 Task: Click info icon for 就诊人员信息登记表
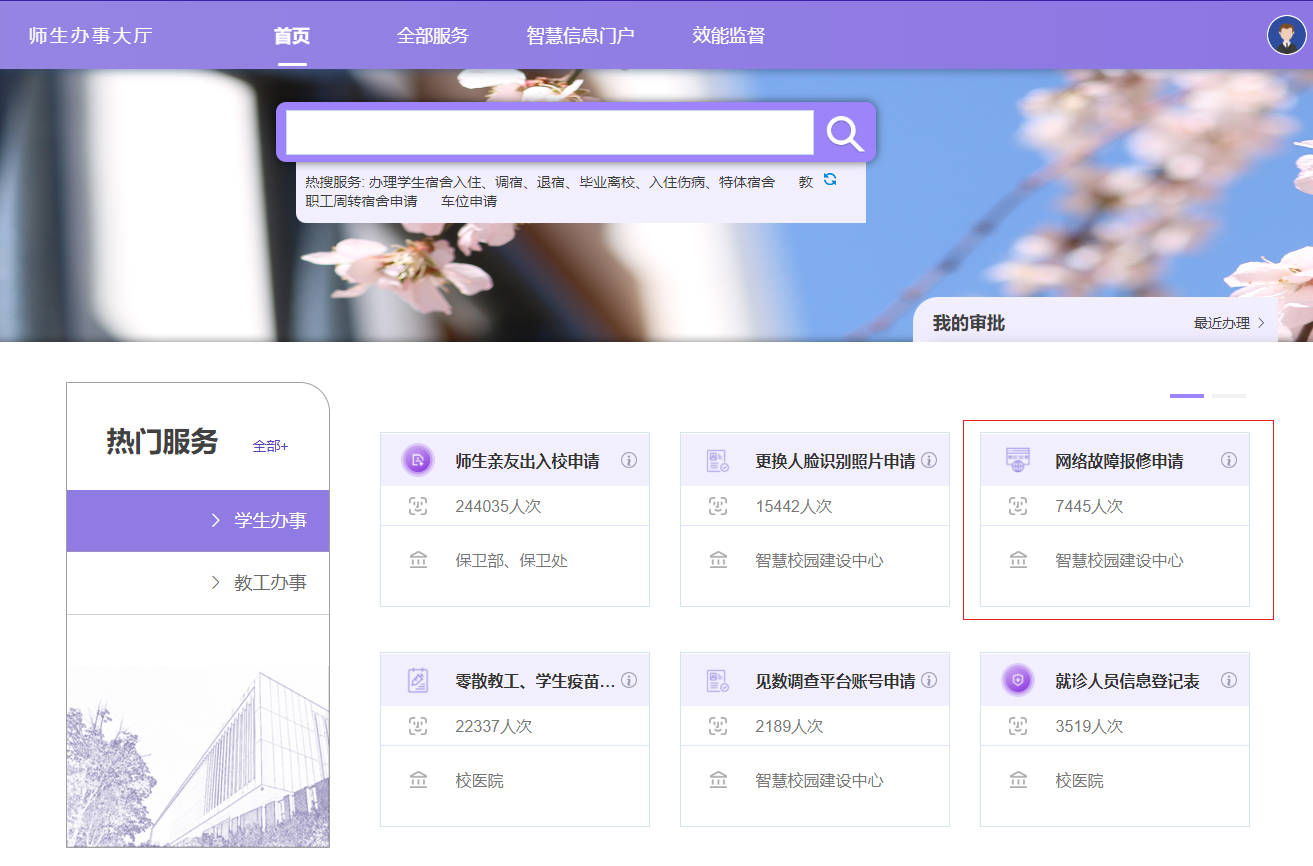pyautogui.click(x=1229, y=680)
